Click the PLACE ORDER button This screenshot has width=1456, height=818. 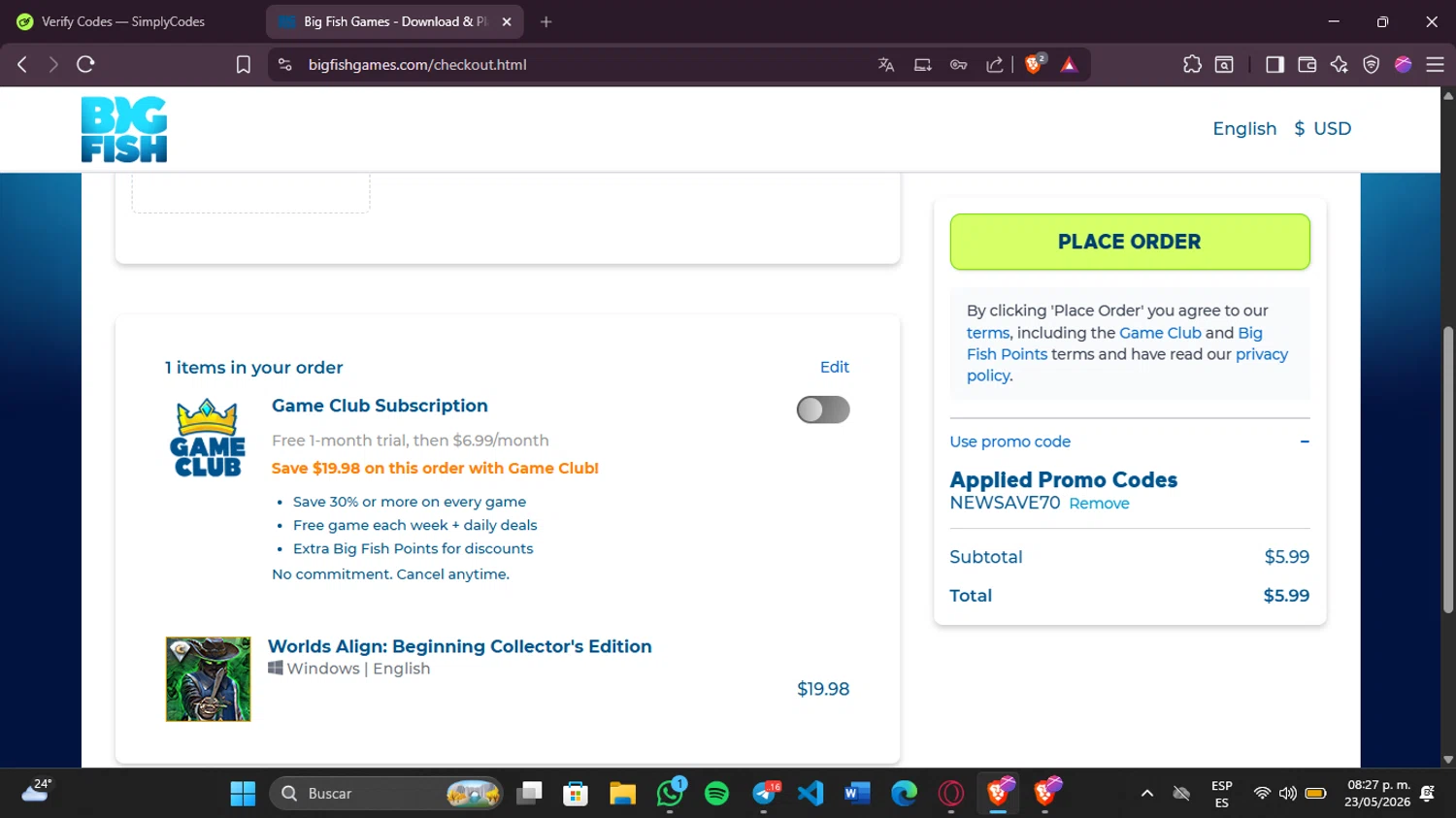click(x=1130, y=242)
